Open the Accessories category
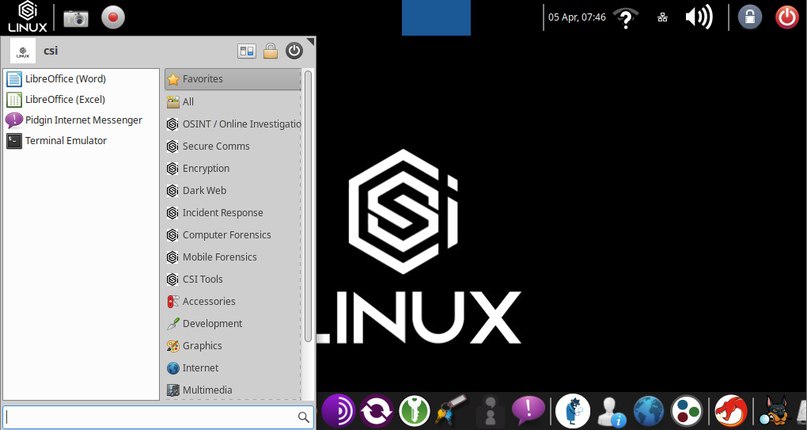The height and width of the screenshot is (430, 807). click(233, 301)
